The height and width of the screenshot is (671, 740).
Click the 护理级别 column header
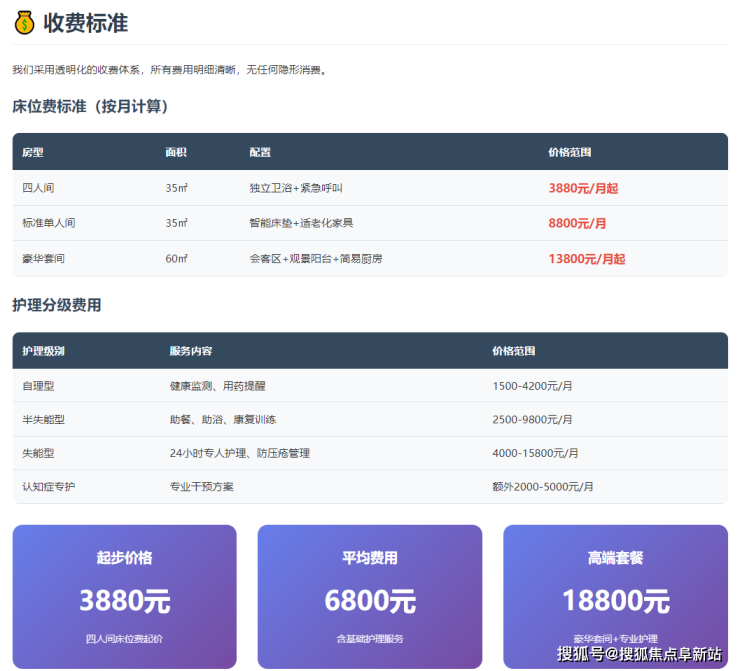coord(43,351)
